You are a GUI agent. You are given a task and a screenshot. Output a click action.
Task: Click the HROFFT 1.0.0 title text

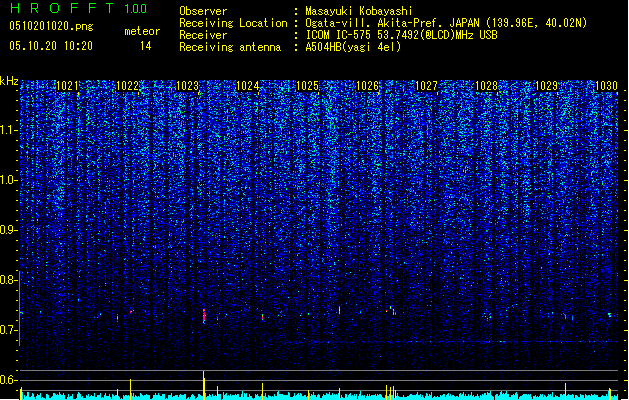[x=78, y=8]
